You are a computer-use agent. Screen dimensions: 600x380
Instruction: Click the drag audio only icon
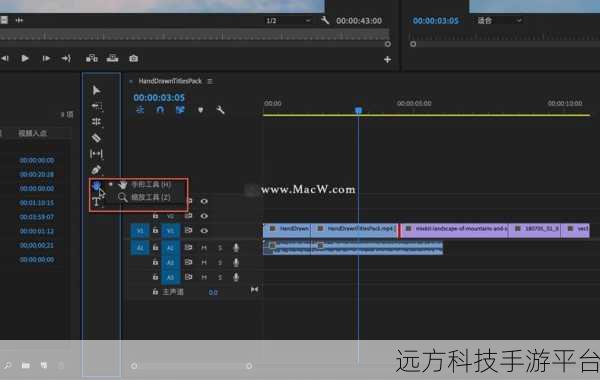click(x=19, y=20)
